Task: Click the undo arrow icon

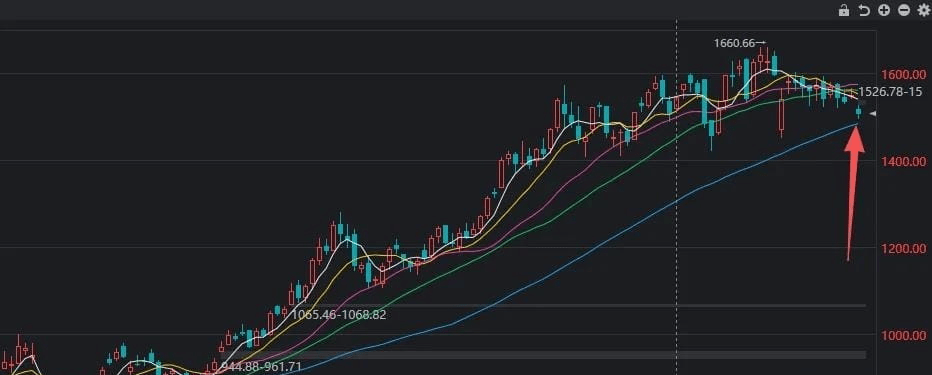Action: tap(864, 10)
